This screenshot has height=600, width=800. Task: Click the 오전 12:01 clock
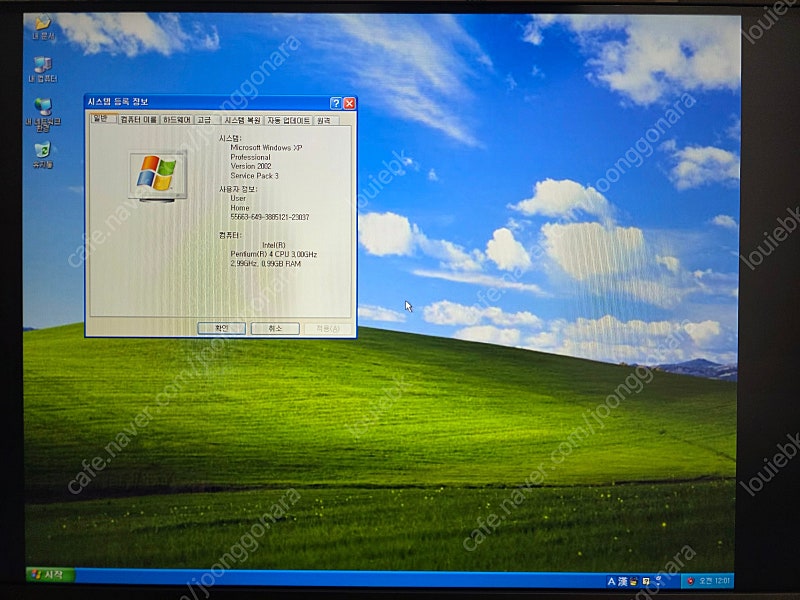point(714,581)
